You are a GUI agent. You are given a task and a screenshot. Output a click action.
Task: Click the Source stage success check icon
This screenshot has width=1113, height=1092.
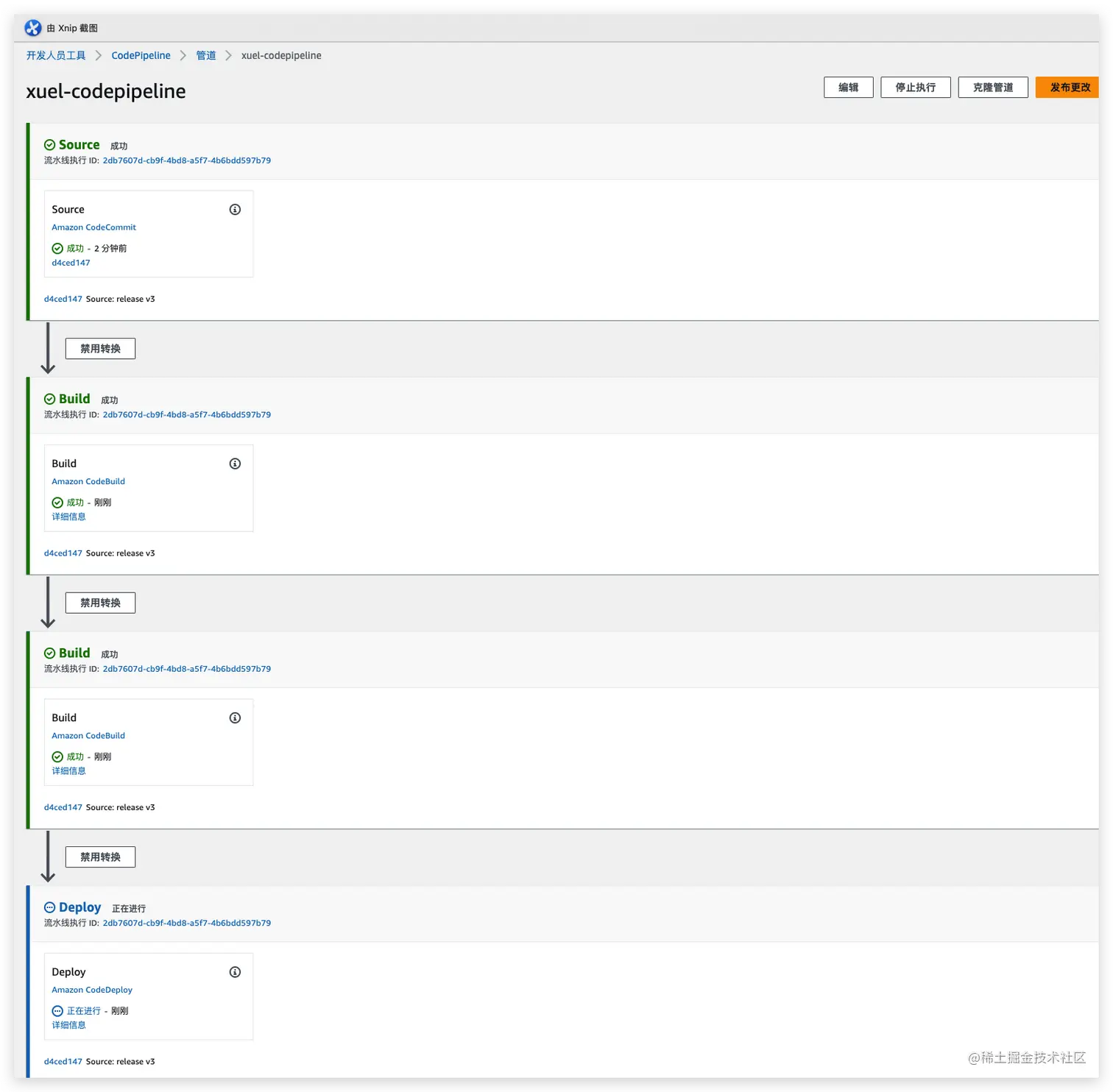tap(49, 145)
